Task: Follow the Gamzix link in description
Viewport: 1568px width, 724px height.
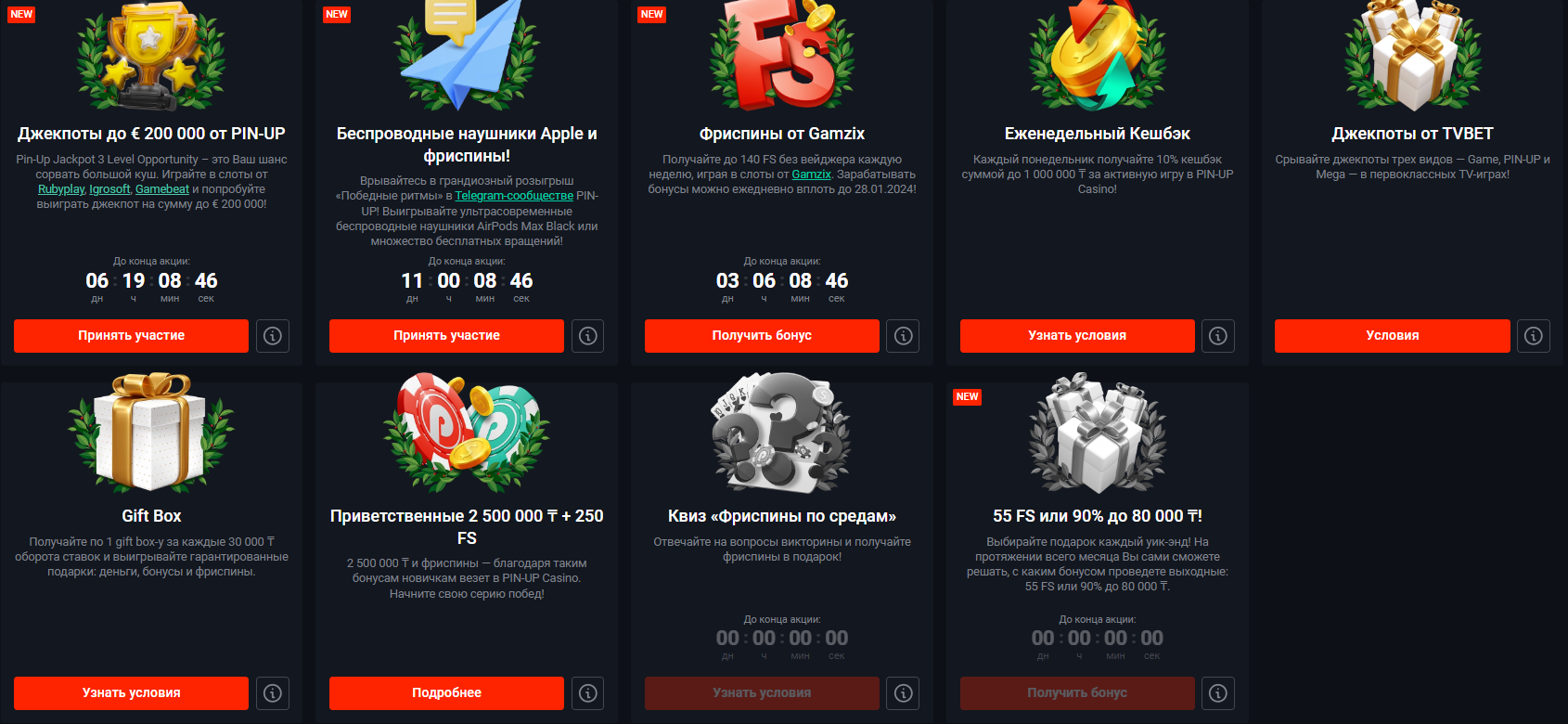Action: [x=811, y=175]
